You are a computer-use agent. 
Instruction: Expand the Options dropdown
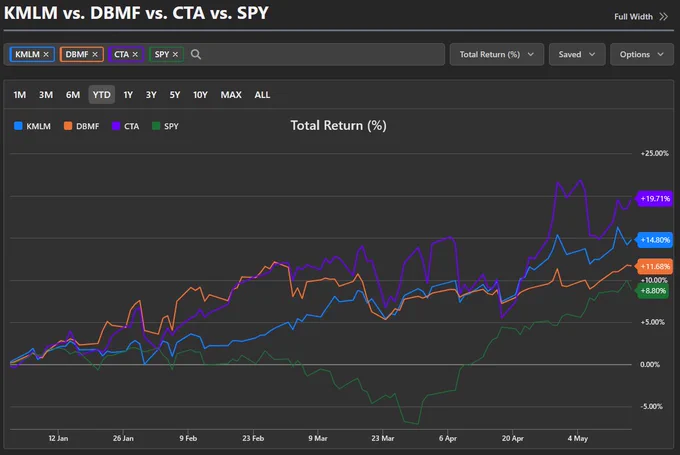click(x=641, y=54)
